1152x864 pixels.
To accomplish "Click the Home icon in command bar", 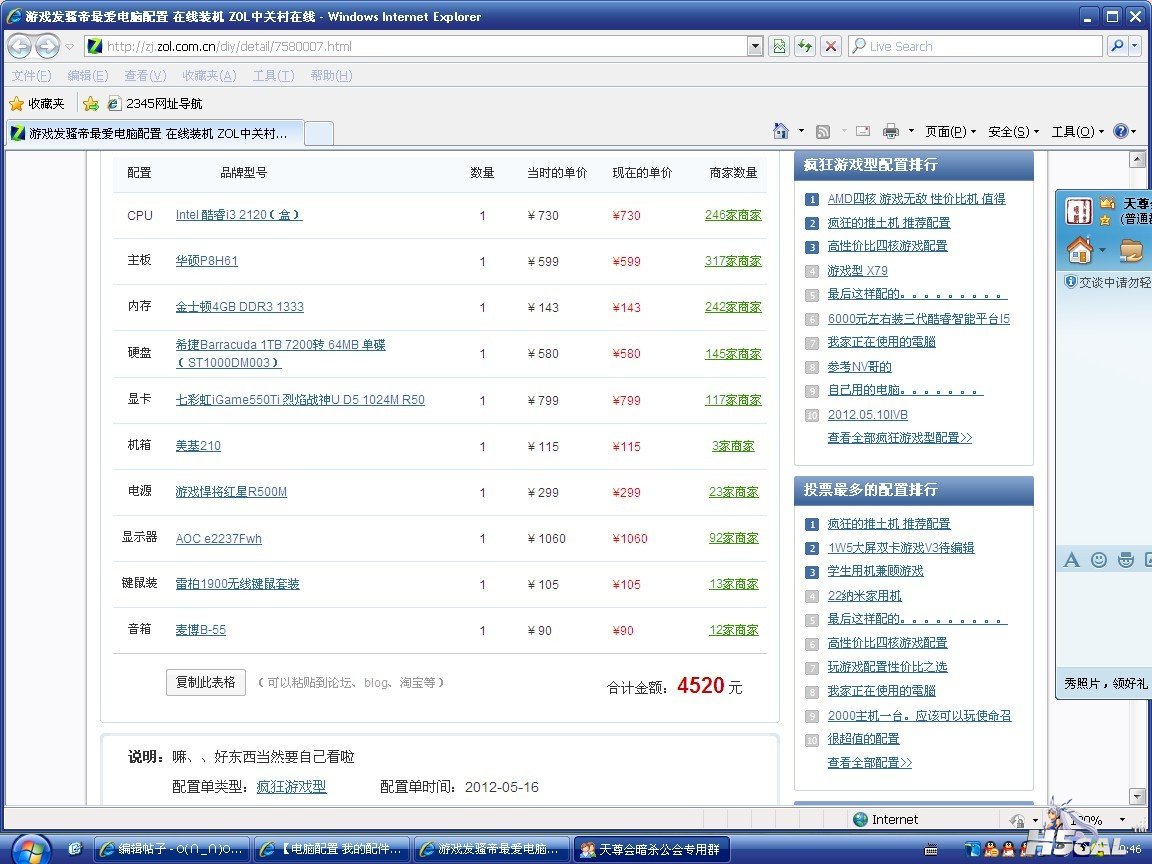I will click(780, 132).
